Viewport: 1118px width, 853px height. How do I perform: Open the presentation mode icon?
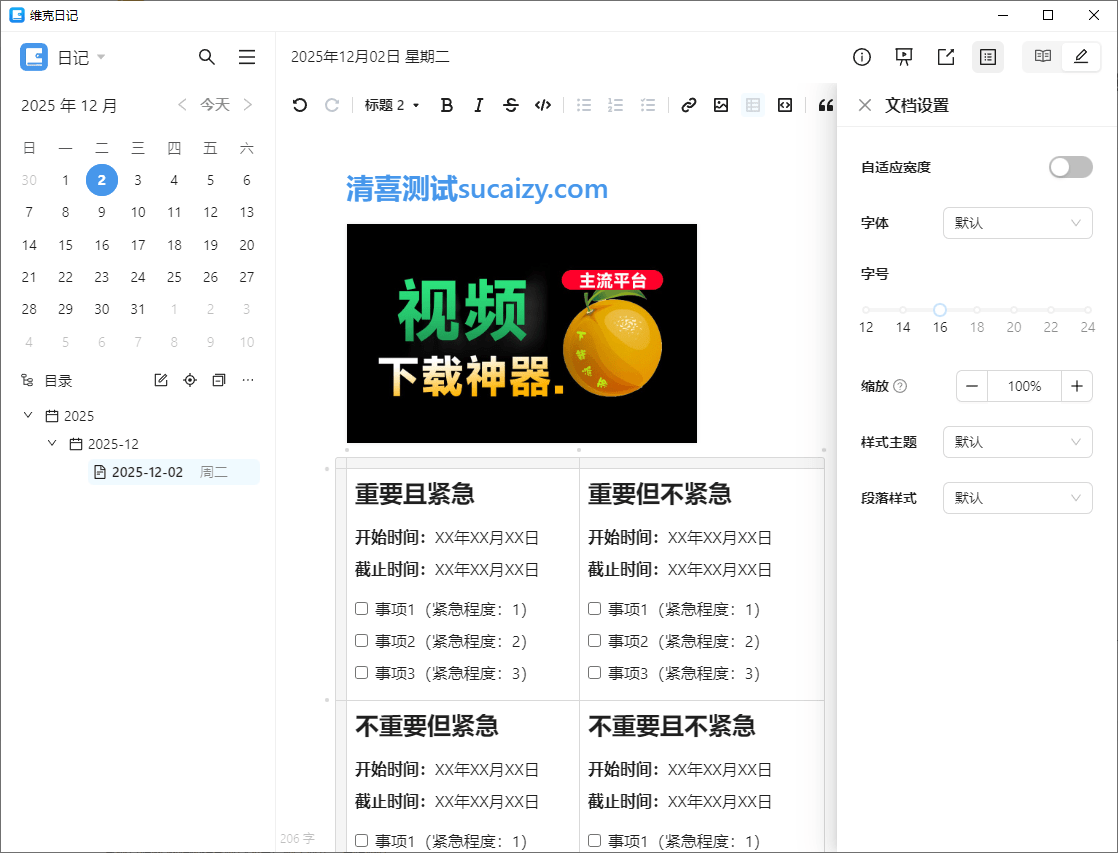click(x=903, y=57)
